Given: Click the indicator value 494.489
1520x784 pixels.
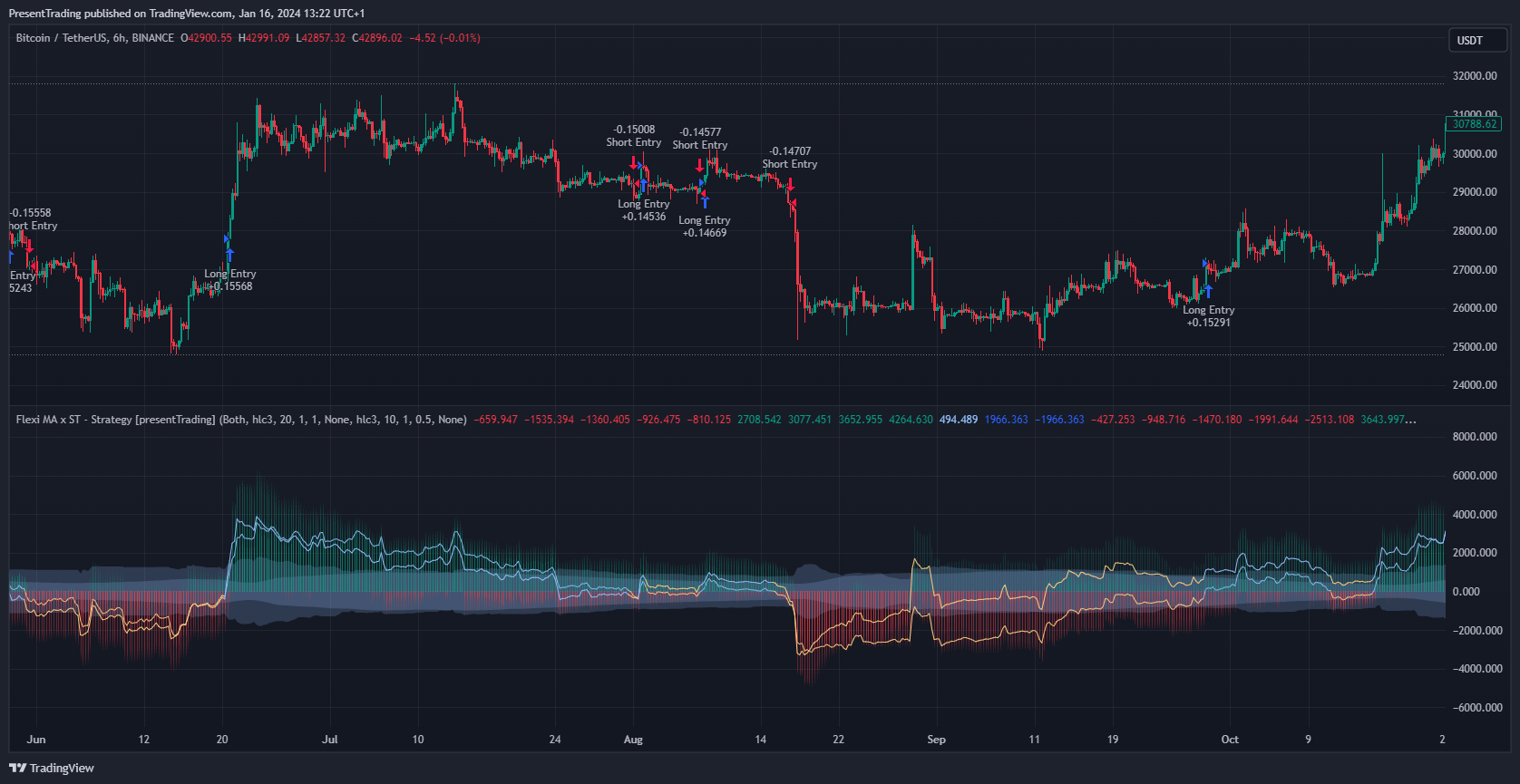Looking at the screenshot, I should coord(959,420).
